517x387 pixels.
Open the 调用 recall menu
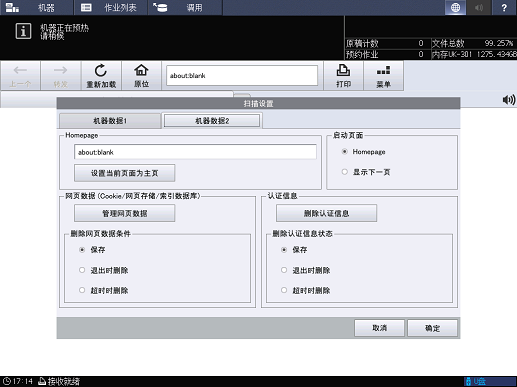(x=185, y=7)
